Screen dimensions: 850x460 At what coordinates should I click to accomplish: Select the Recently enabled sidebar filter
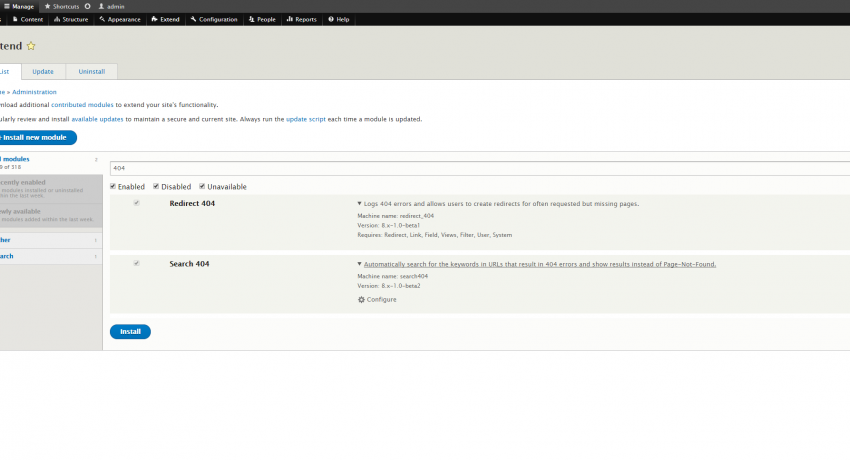(49, 189)
